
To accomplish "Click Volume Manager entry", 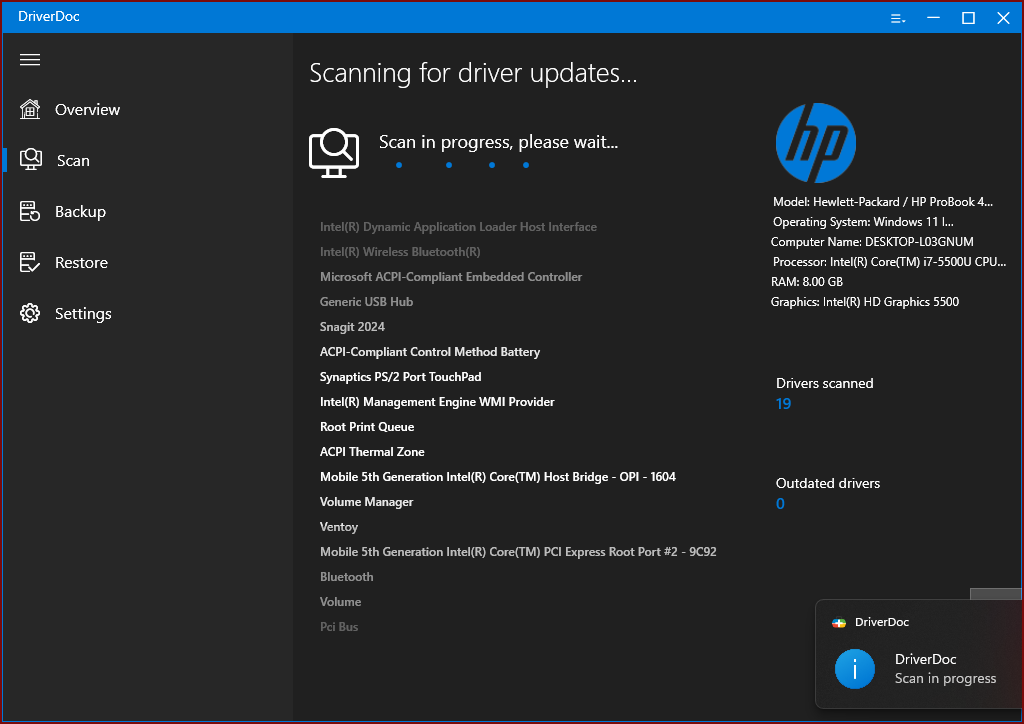I will click(366, 502).
